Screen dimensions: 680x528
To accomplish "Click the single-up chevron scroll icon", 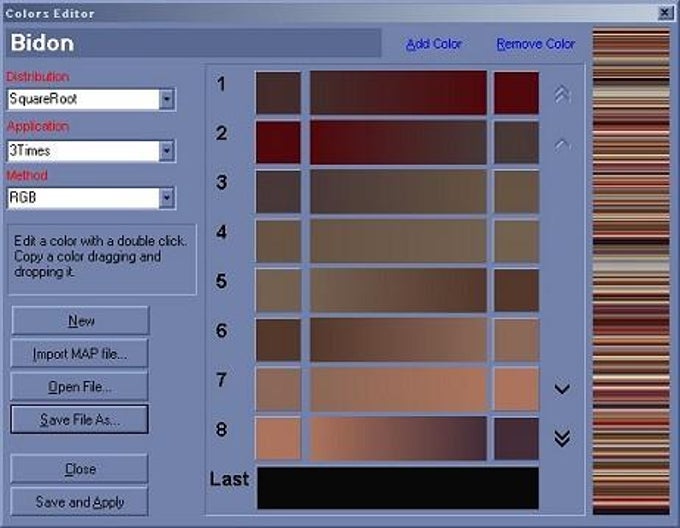I will [562, 144].
